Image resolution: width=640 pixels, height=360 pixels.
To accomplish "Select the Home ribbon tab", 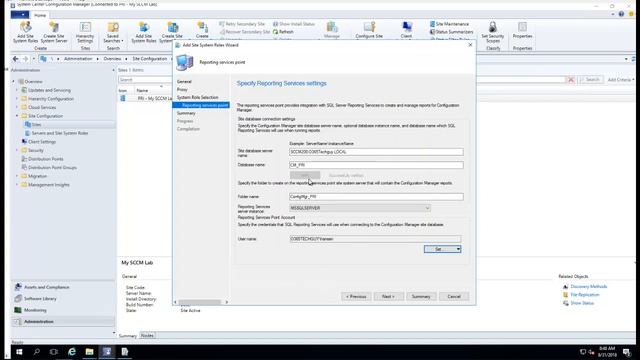I will point(40,15).
